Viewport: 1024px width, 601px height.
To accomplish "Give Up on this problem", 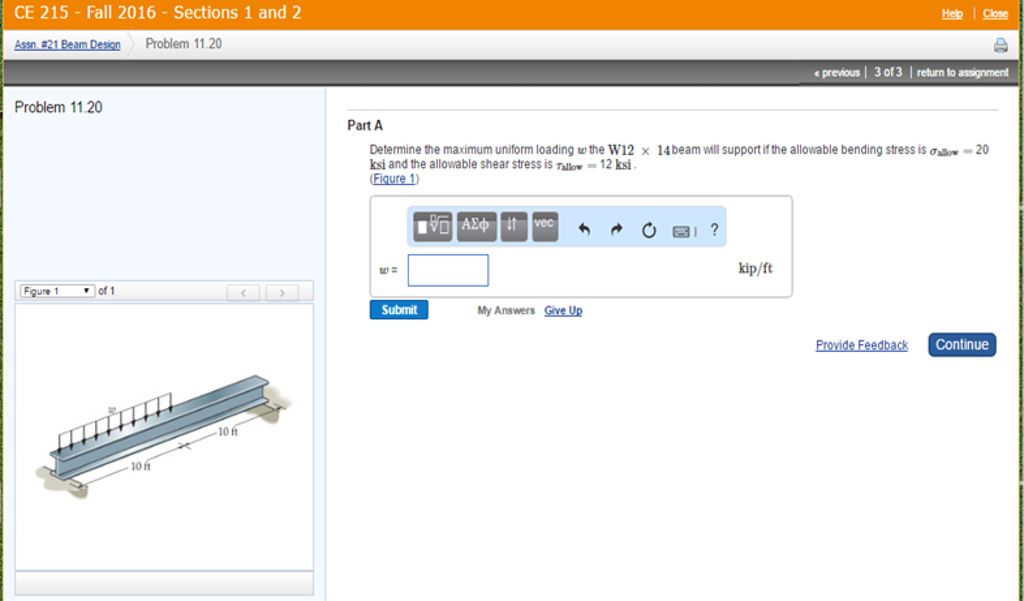I will (x=563, y=311).
